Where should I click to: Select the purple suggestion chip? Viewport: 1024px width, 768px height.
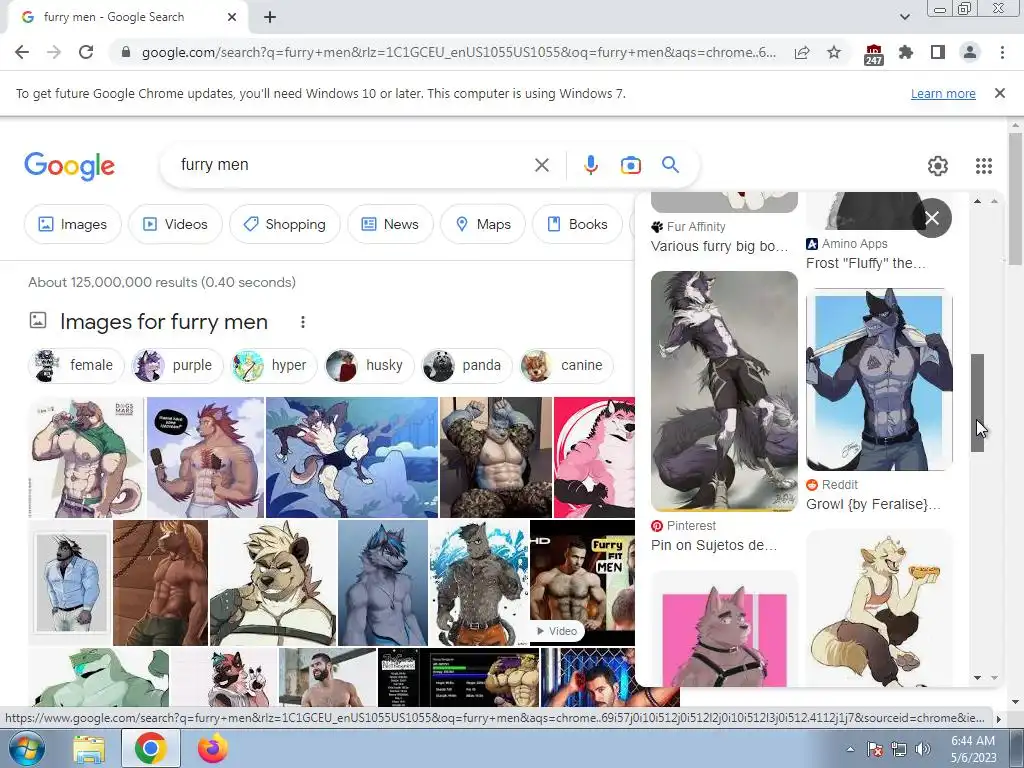177,365
